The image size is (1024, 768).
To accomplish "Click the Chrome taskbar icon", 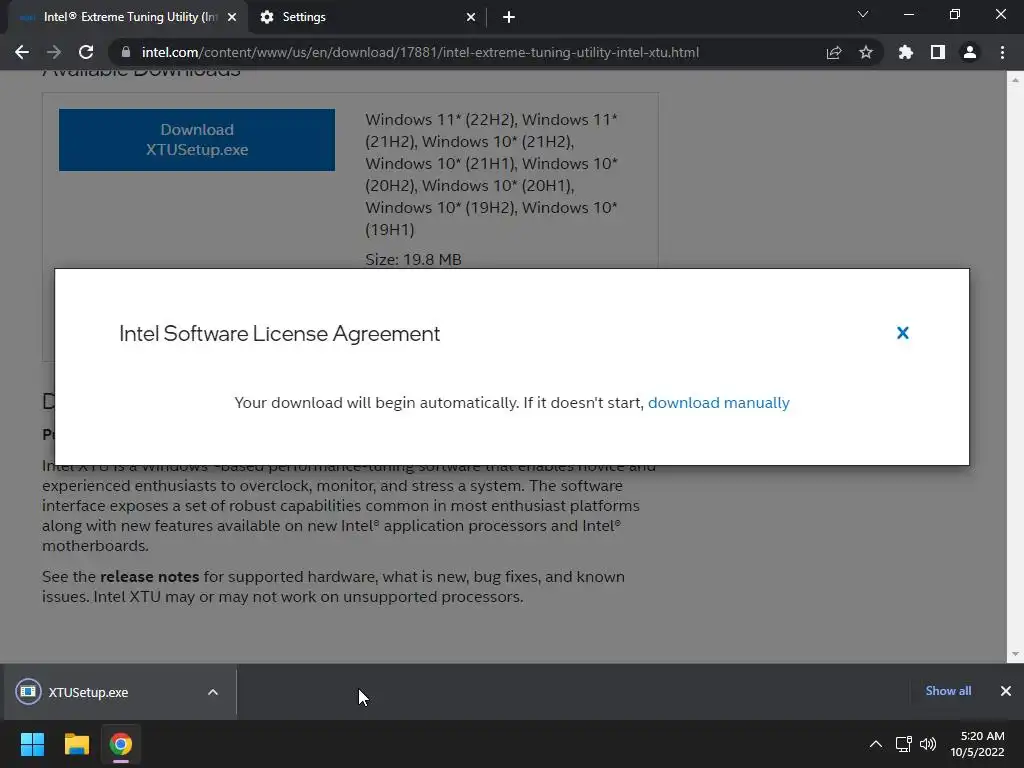I will click(120, 744).
